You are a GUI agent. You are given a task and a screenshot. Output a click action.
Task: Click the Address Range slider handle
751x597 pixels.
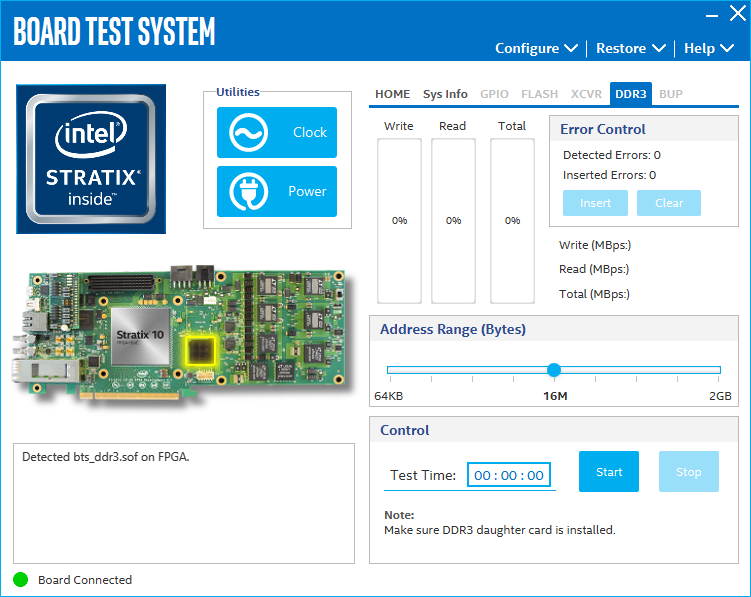pyautogui.click(x=554, y=370)
